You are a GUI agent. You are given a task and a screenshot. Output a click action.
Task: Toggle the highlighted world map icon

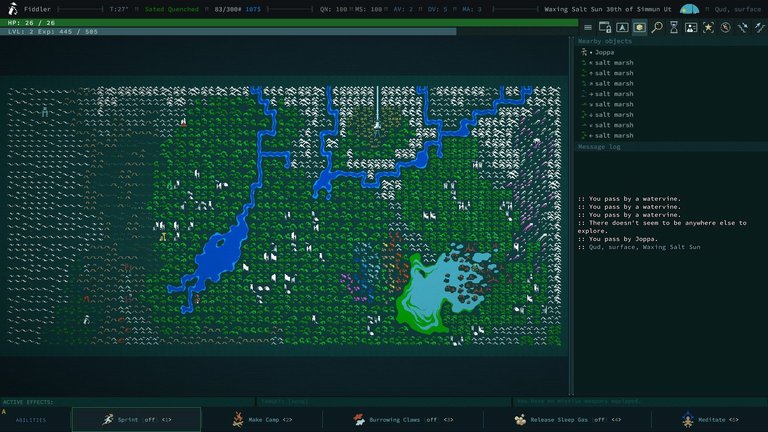(x=639, y=28)
